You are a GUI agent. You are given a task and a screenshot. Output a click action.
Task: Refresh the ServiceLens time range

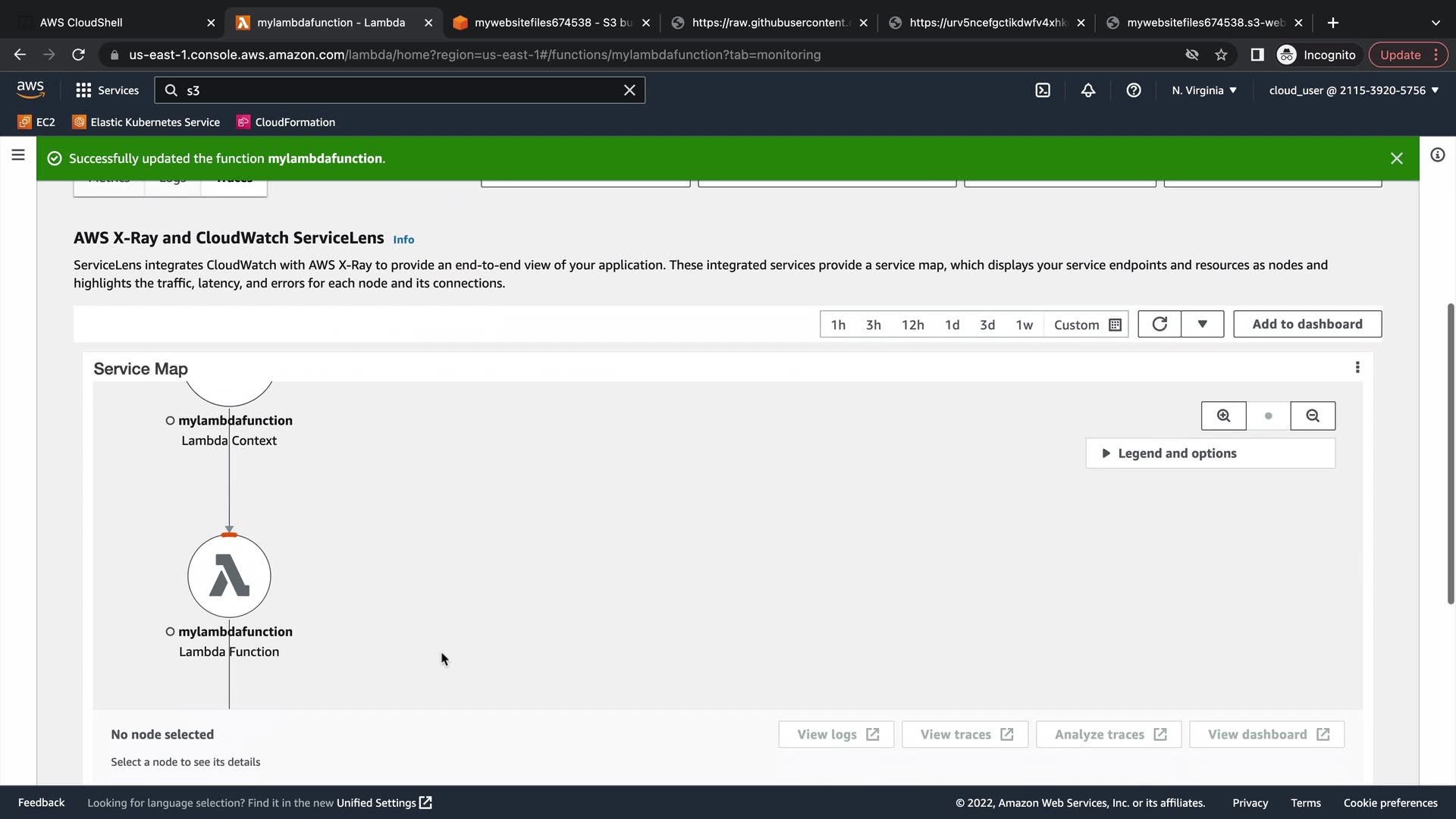pos(1159,324)
